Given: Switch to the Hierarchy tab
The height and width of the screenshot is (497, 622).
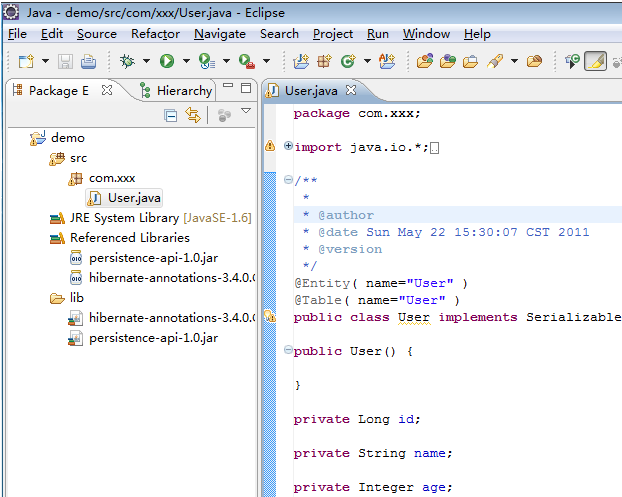Looking at the screenshot, I should pos(182,91).
